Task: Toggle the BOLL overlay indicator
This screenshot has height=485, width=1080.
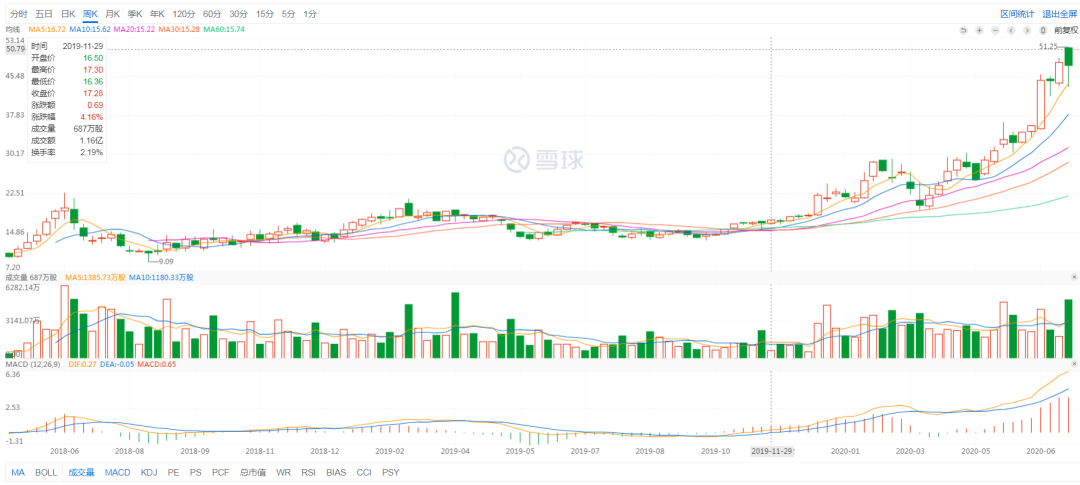Action: pos(46,472)
